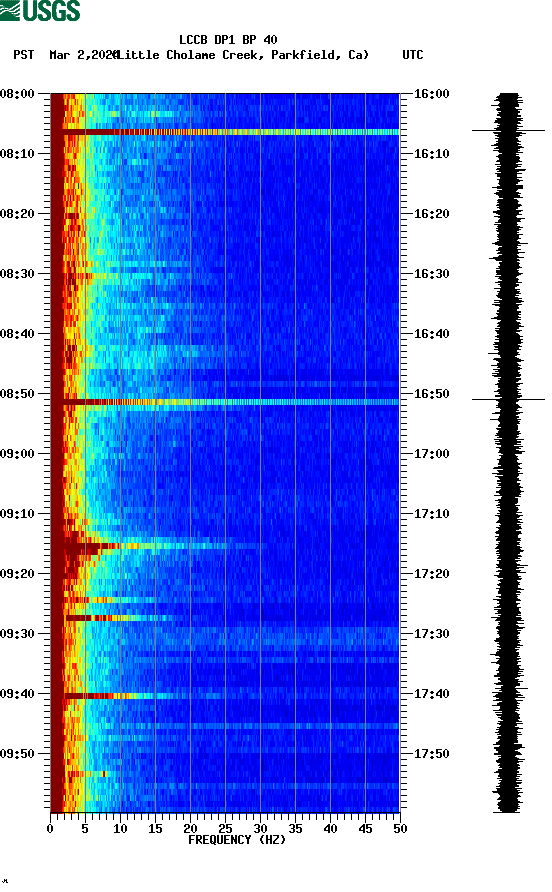Screen dimensions: 552x892
Task: Click the 16:40 UTC time label
Action: click(431, 333)
